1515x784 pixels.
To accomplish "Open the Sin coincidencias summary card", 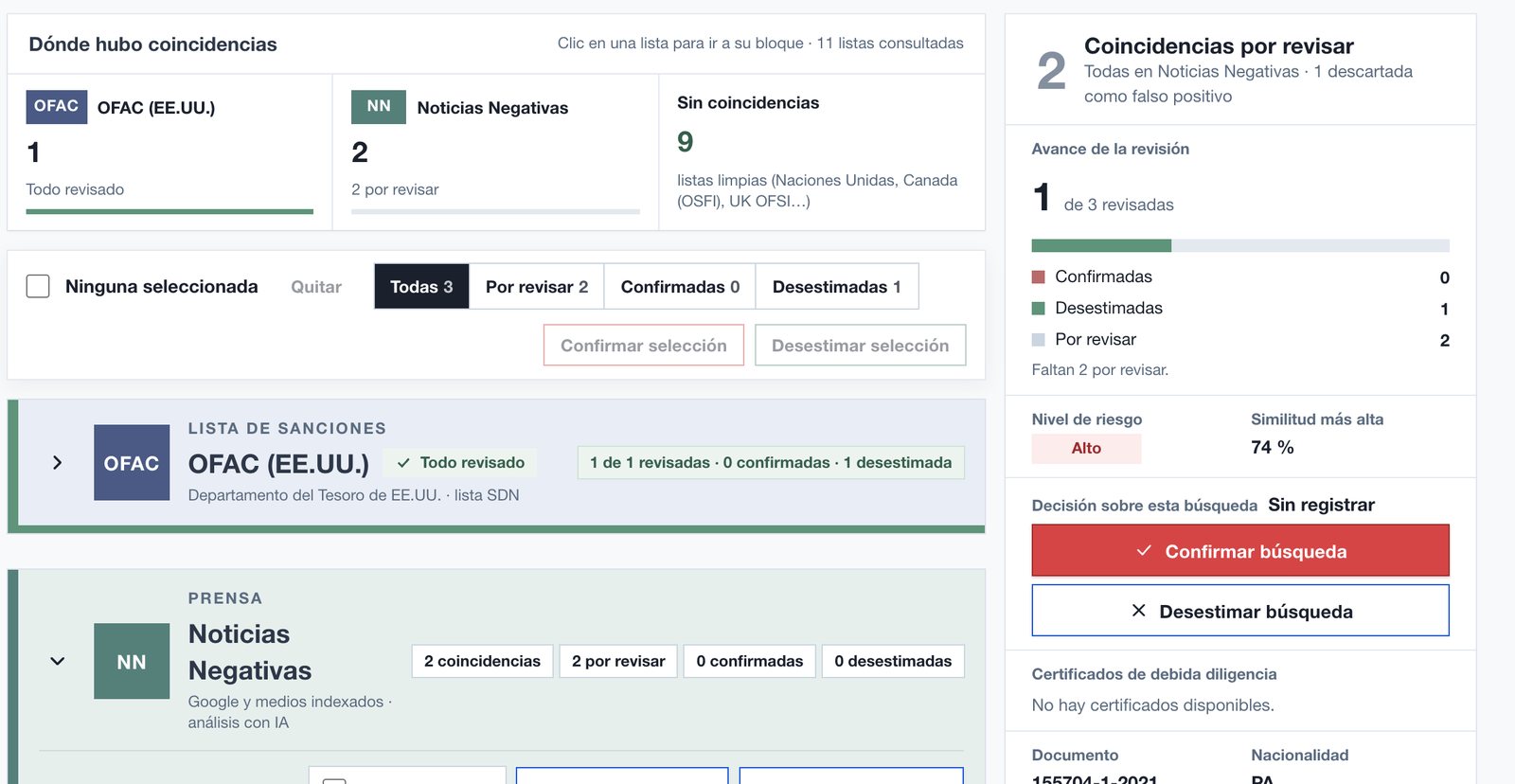I will (822, 151).
